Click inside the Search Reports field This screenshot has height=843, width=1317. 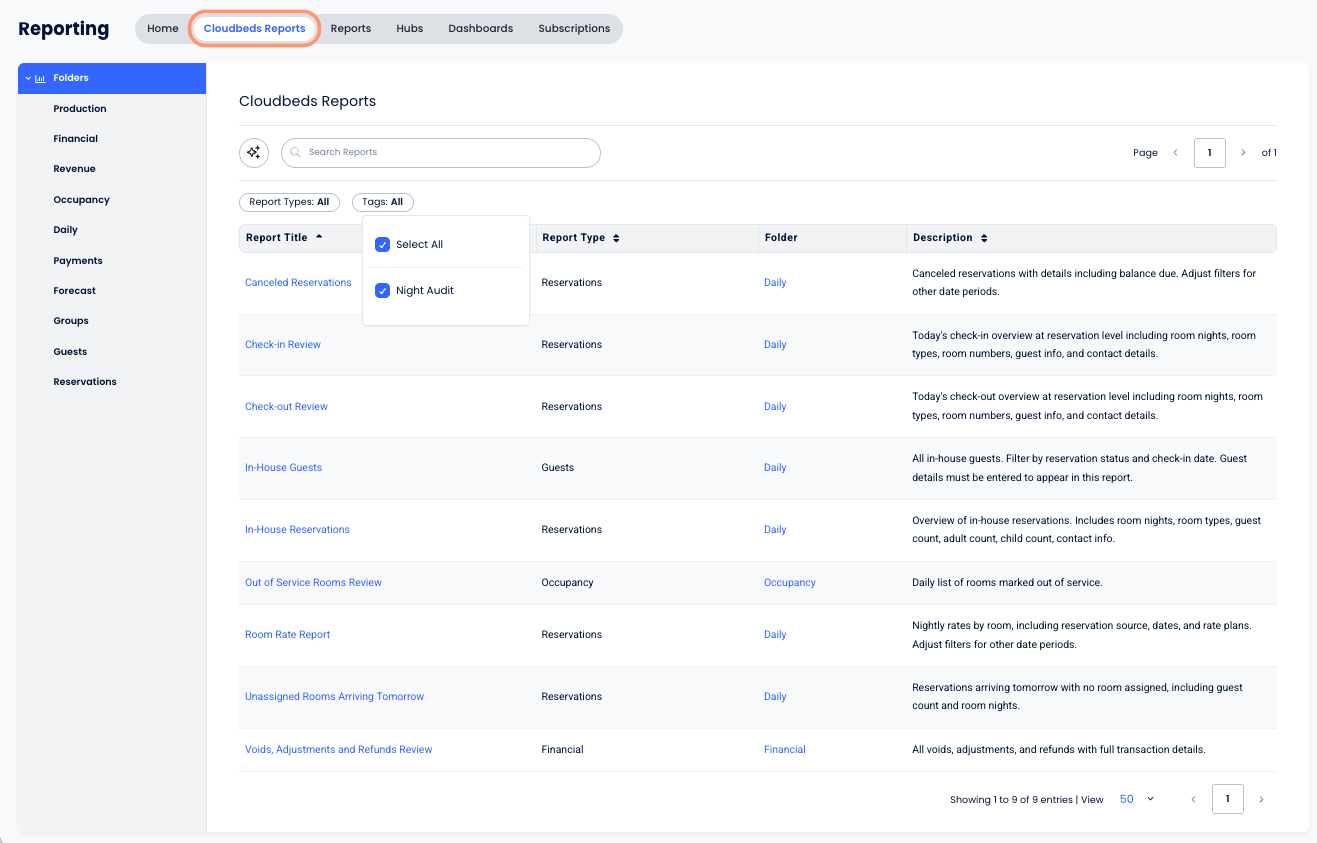tap(441, 152)
